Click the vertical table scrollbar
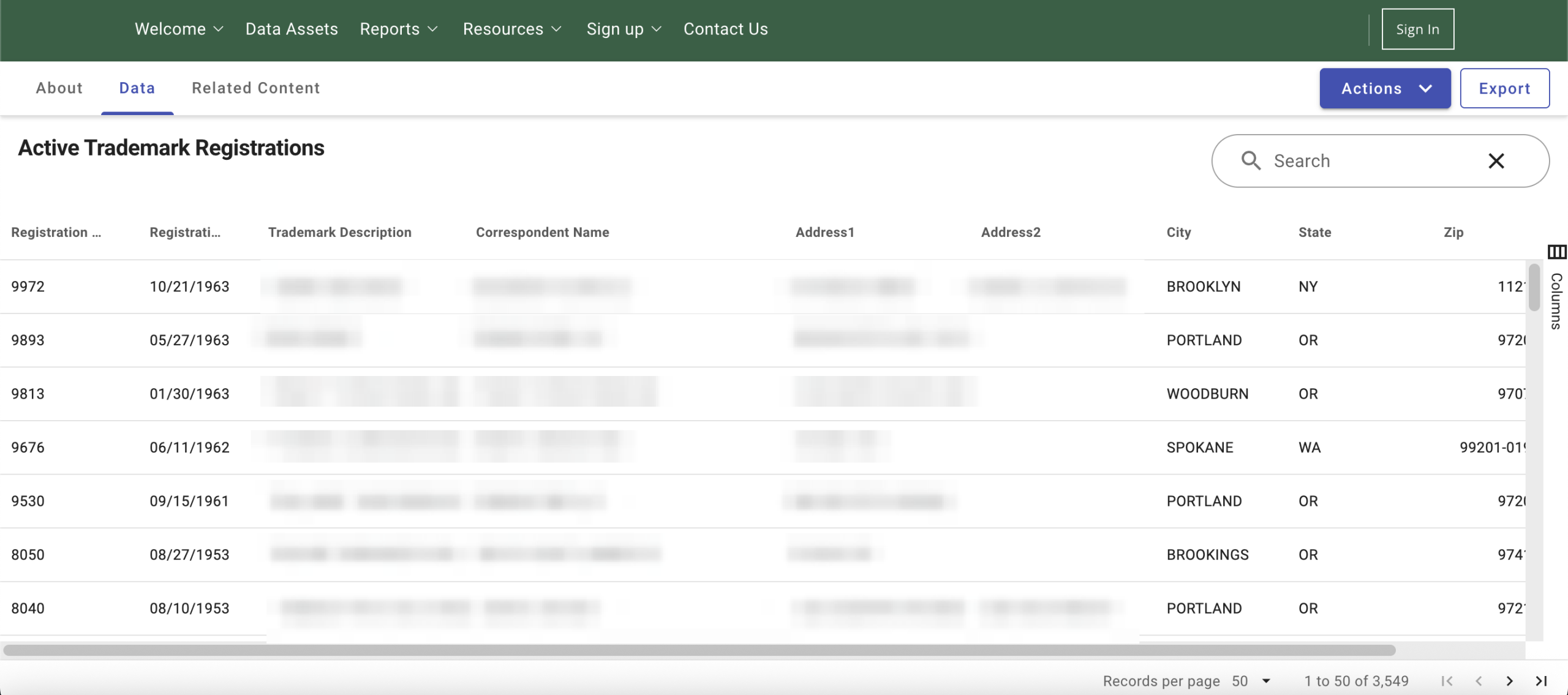Screen dimensions: 1568x695 (1534, 287)
